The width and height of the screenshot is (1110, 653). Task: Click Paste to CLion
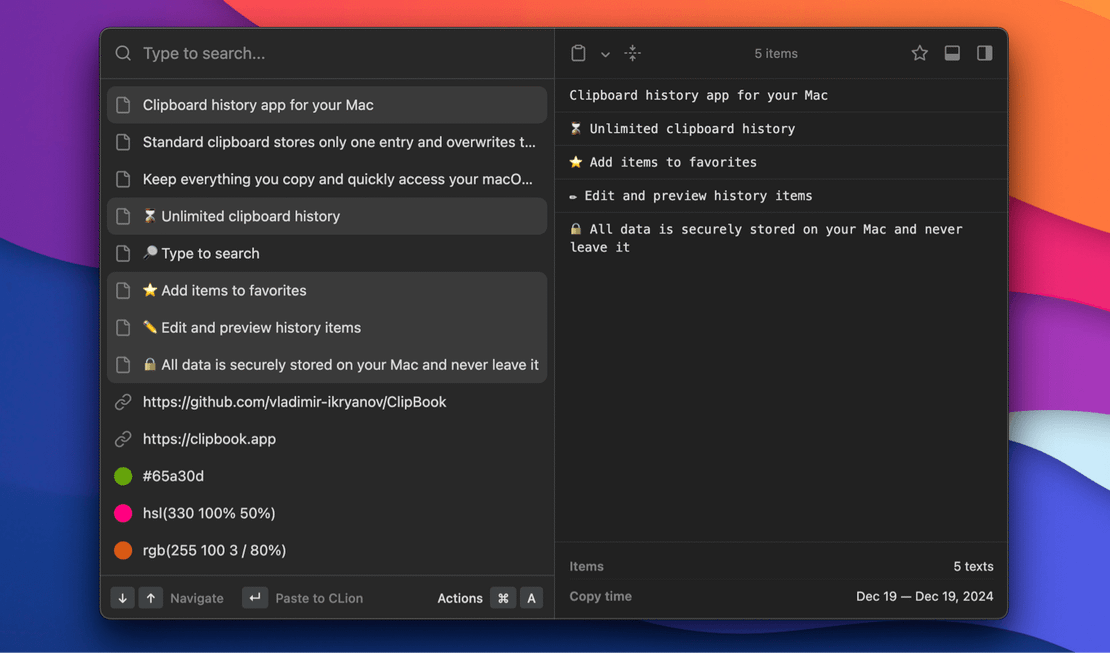pyautogui.click(x=319, y=598)
